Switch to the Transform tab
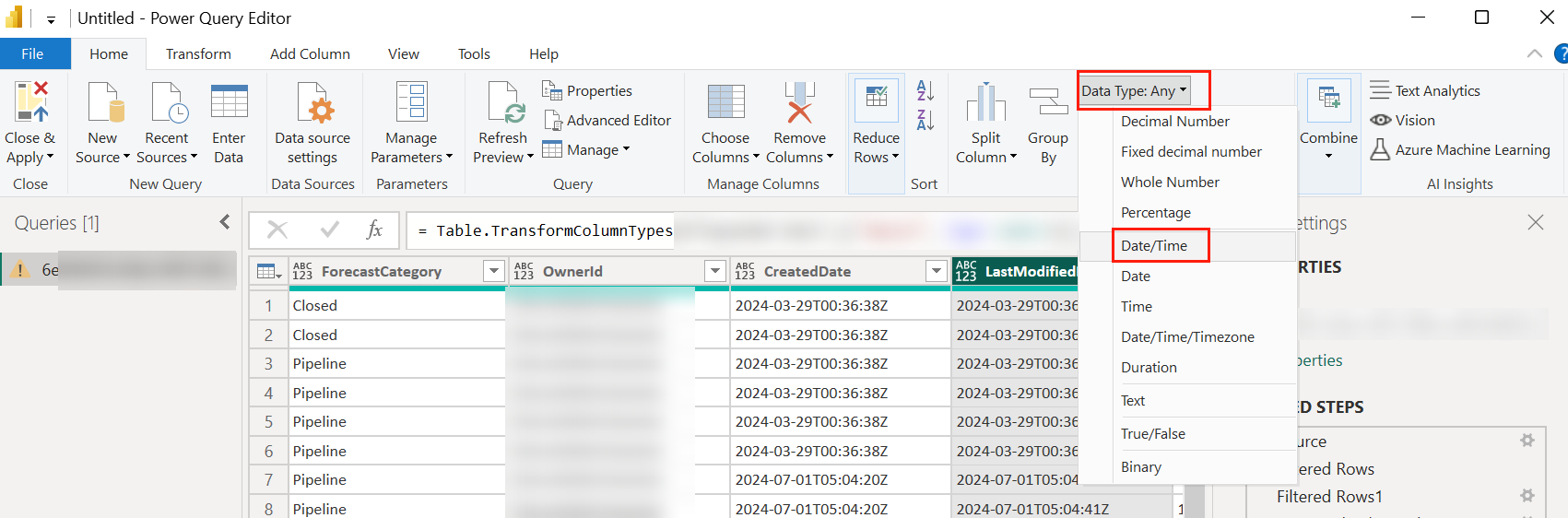This screenshot has height=518, width=1568. point(198,53)
